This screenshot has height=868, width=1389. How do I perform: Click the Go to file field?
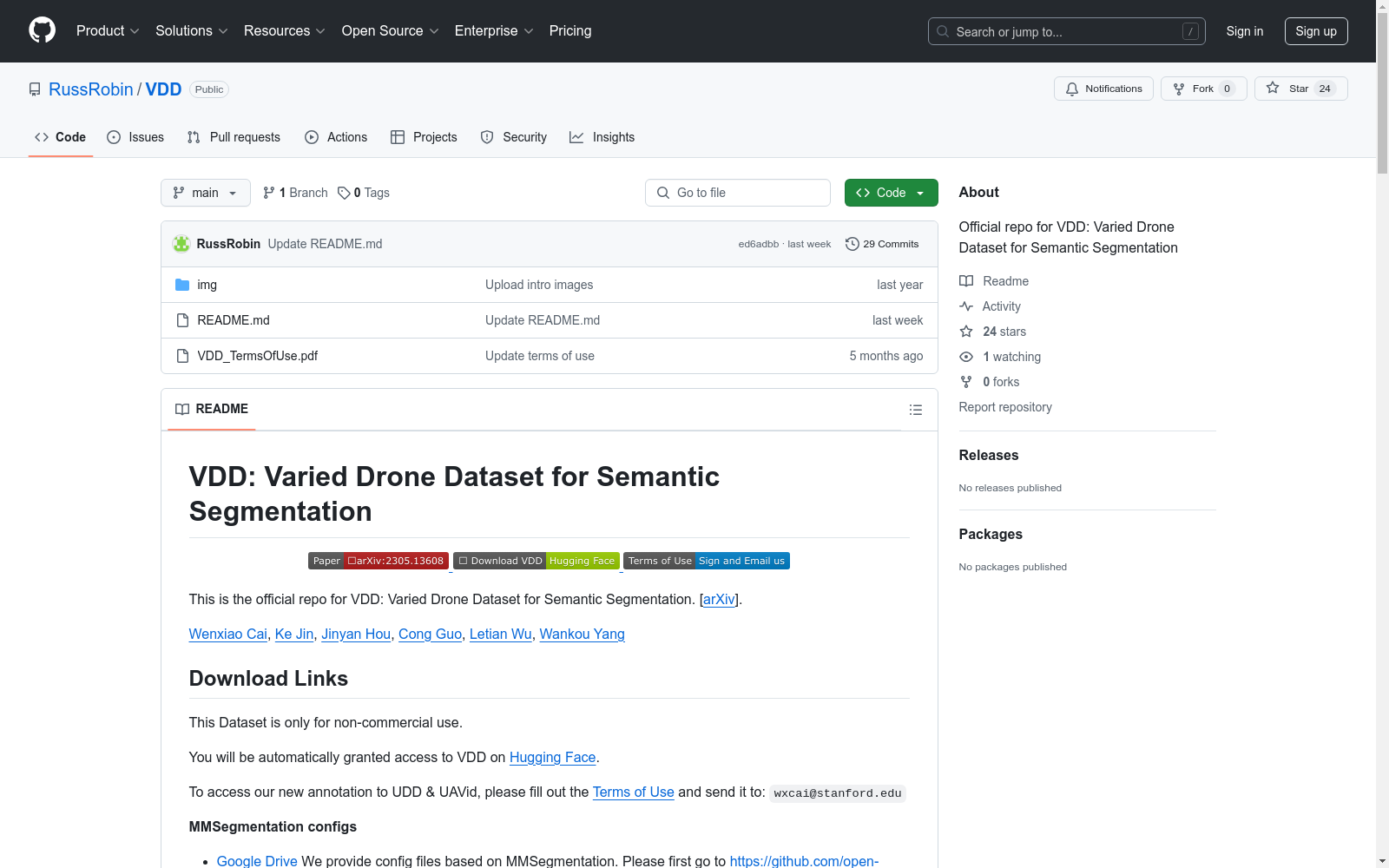pos(738,193)
